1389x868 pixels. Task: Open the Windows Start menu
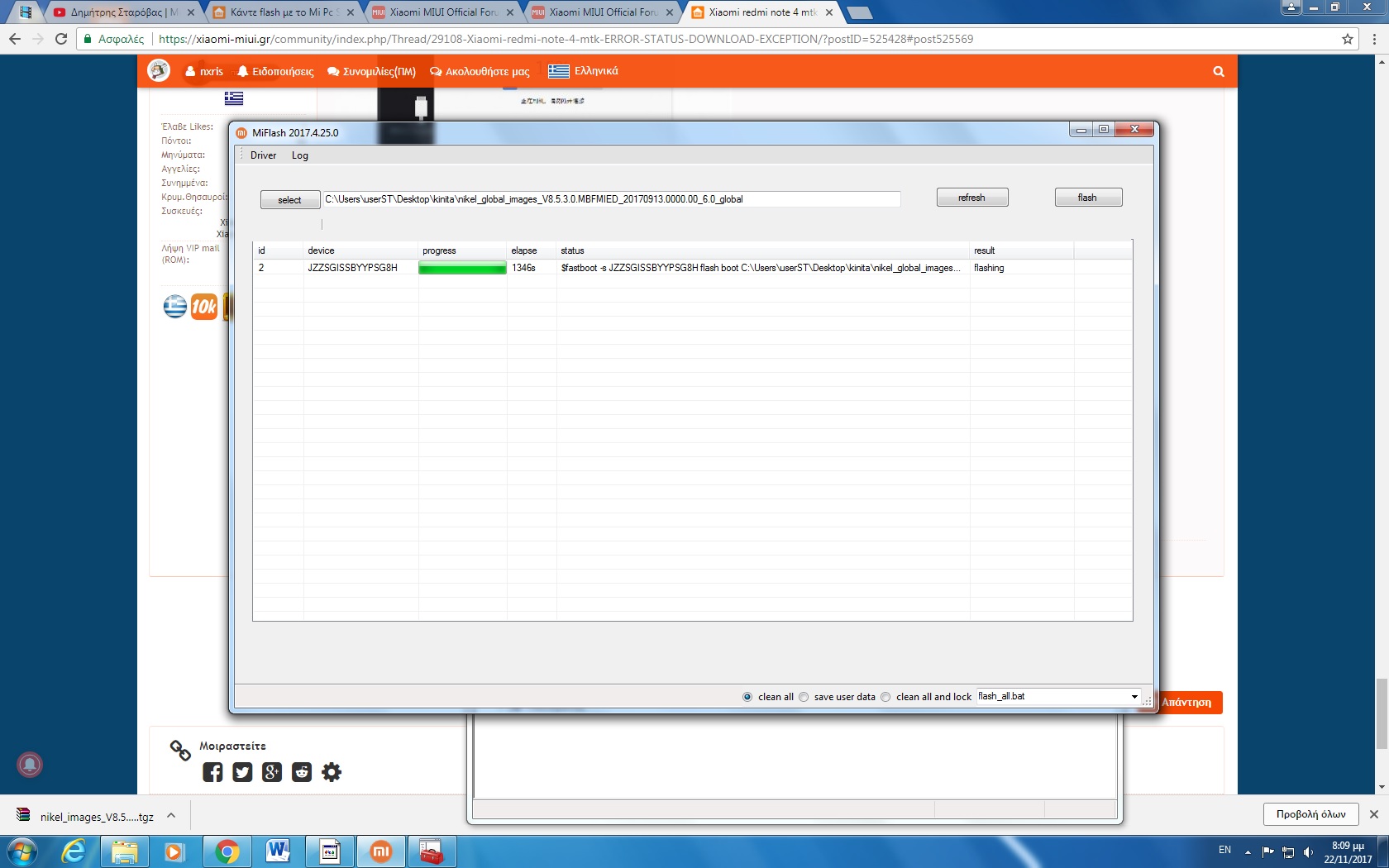21,851
